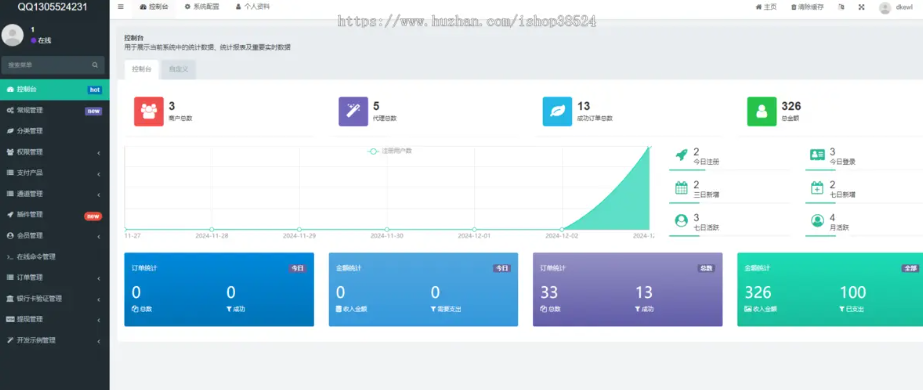Image resolution: width=923 pixels, height=390 pixels.
Task: Click the 清除缓存 button in header
Action: [x=807, y=7]
